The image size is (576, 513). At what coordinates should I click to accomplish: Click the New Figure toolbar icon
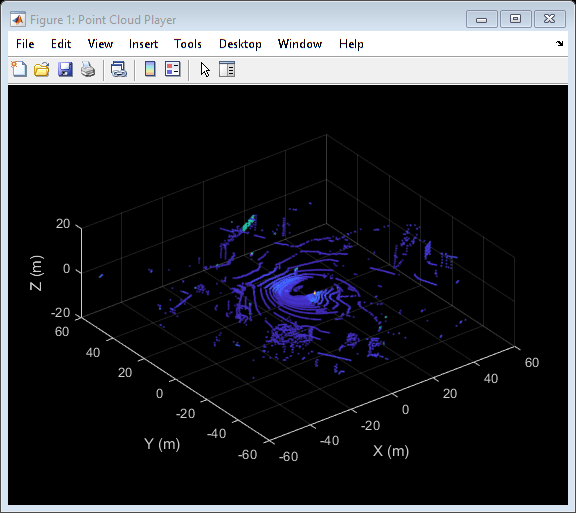19,69
